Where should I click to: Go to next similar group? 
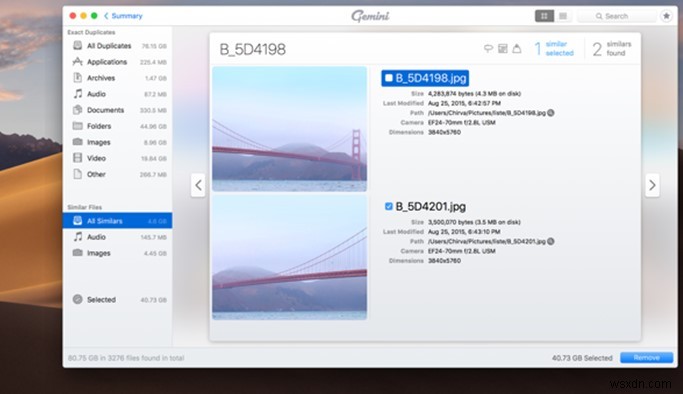coord(652,185)
